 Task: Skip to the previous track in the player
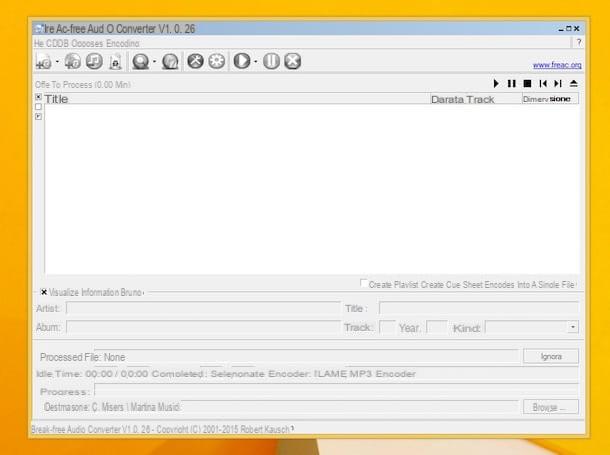click(543, 84)
